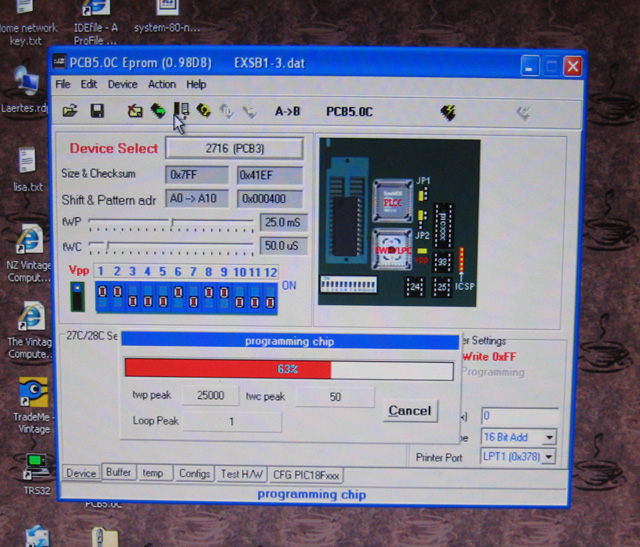Open lisa.txt desktop icon
This screenshot has width=640, height=547.
coord(27,169)
